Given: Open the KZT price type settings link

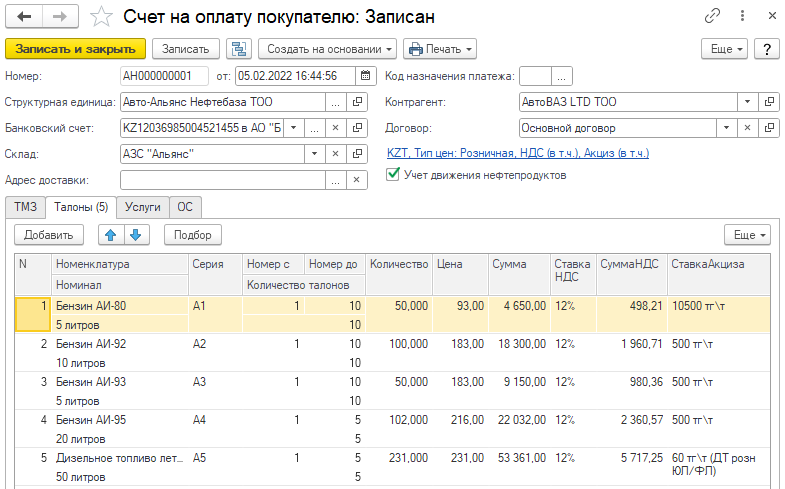Looking at the screenshot, I should 517,153.
